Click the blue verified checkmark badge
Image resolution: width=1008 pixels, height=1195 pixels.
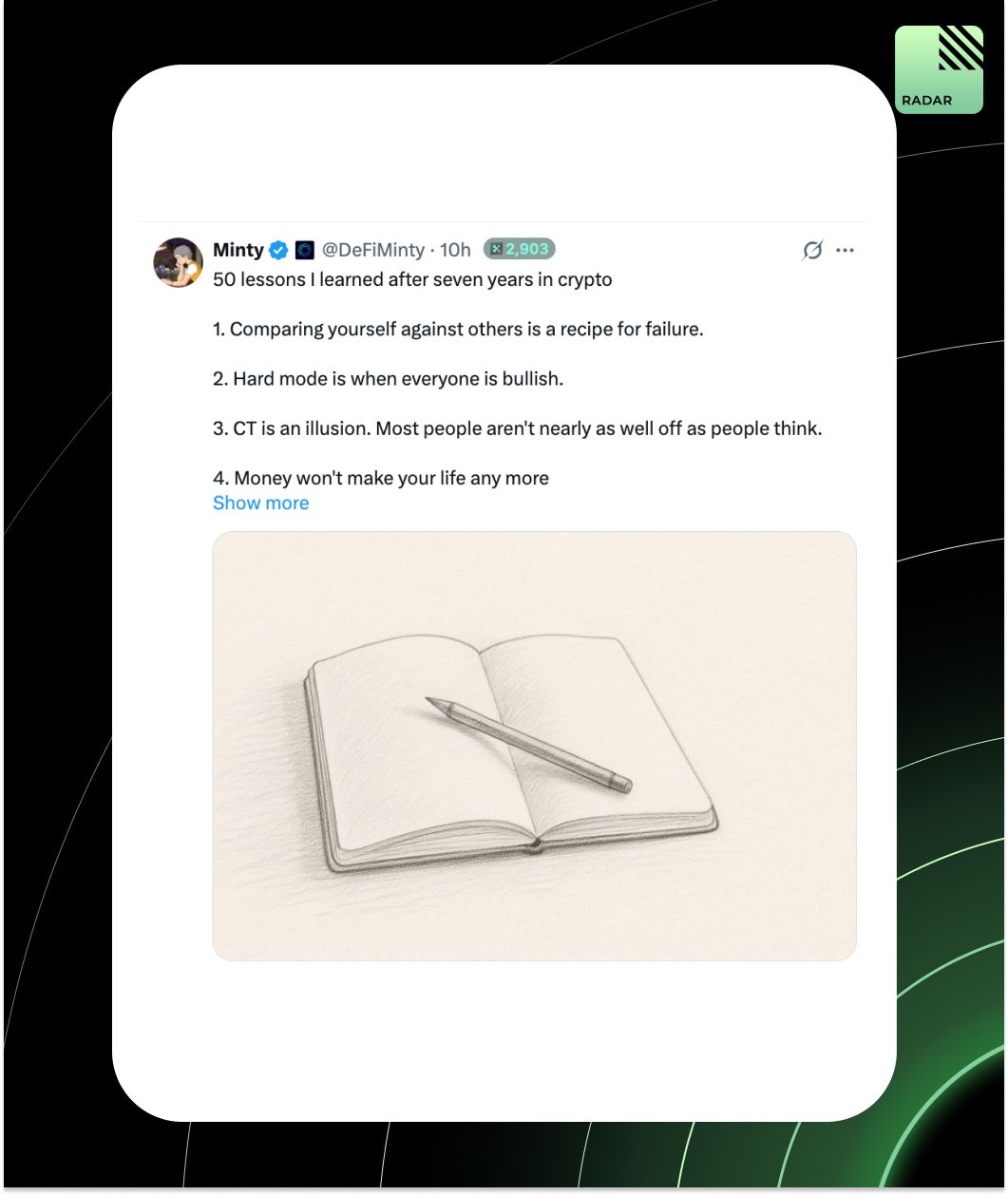278,250
